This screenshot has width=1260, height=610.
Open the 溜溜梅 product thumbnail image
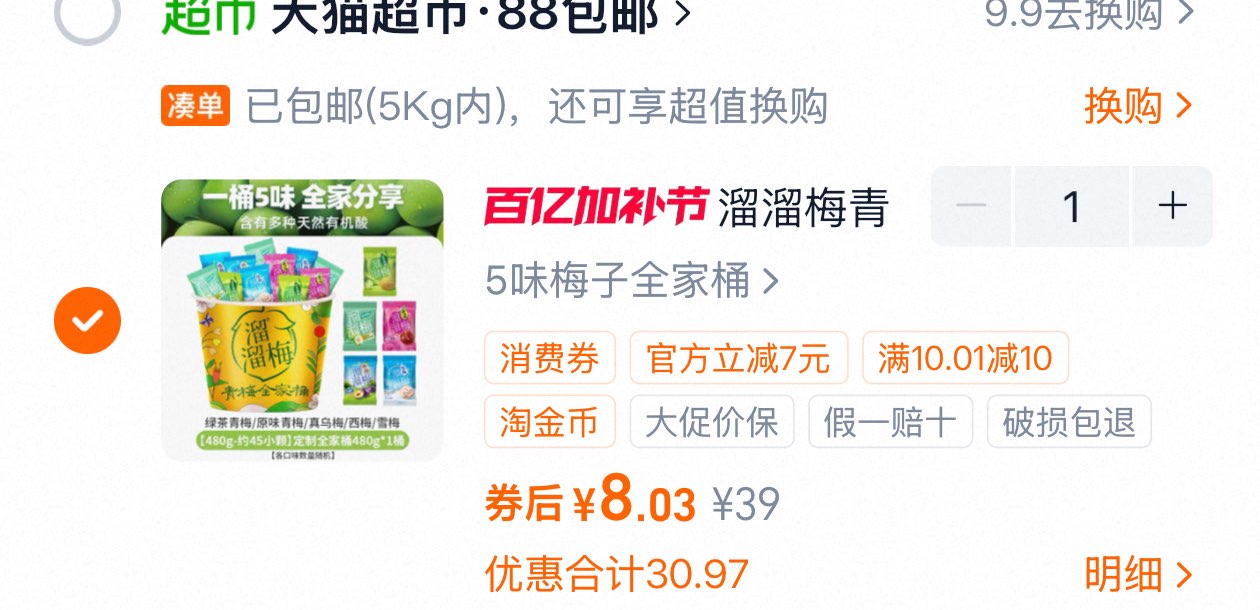point(302,320)
